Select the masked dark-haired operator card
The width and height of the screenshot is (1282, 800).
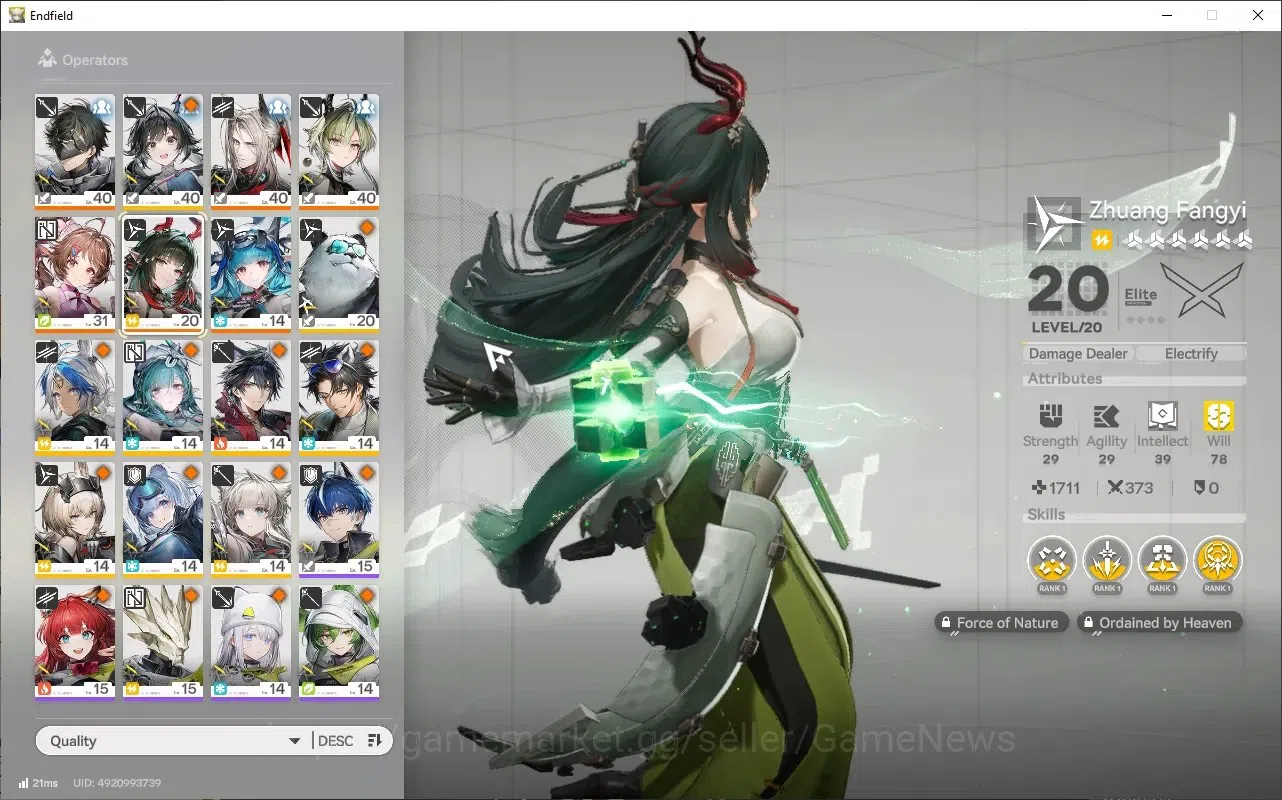(75, 152)
